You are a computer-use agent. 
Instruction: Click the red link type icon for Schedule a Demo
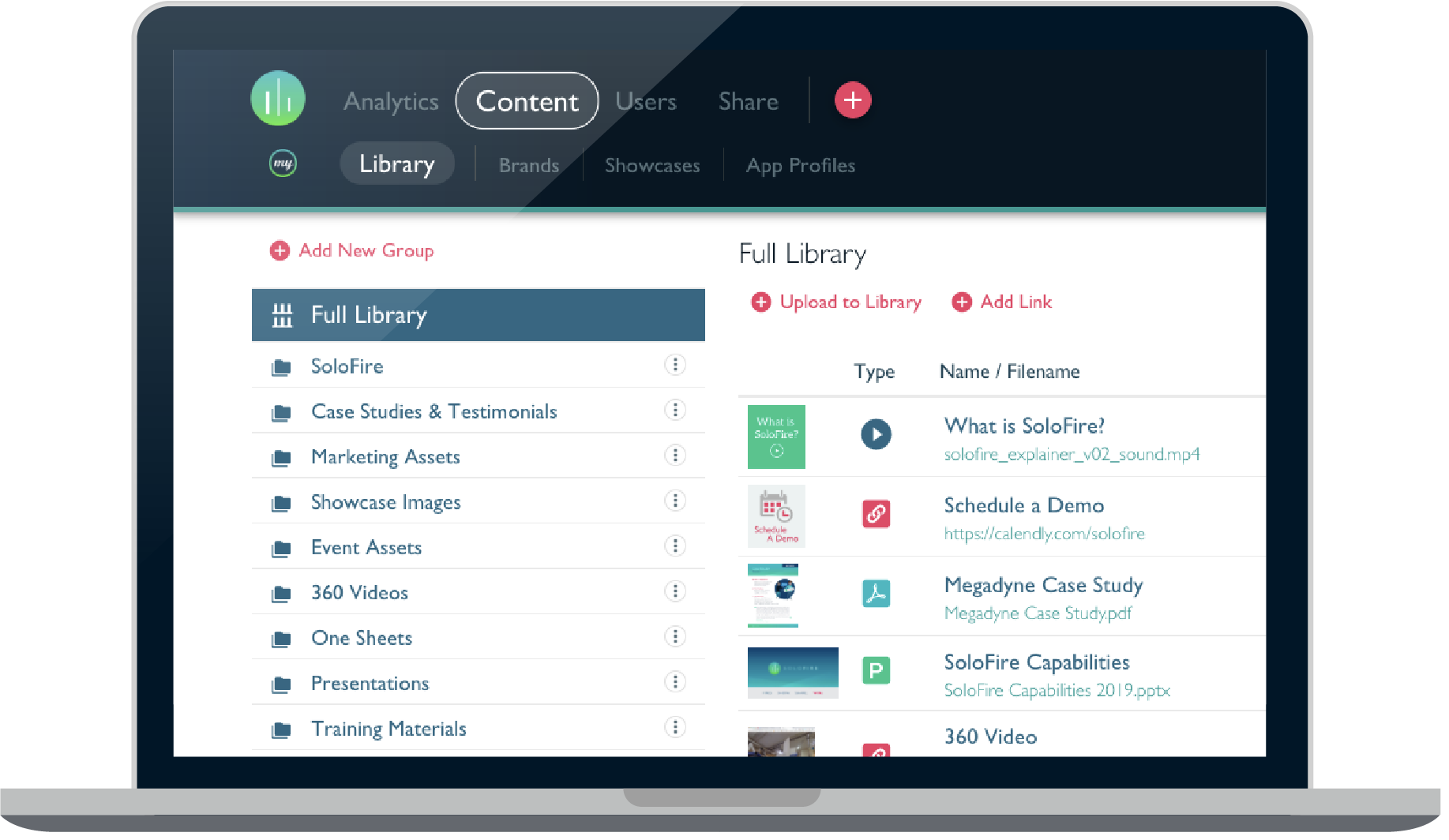click(876, 514)
